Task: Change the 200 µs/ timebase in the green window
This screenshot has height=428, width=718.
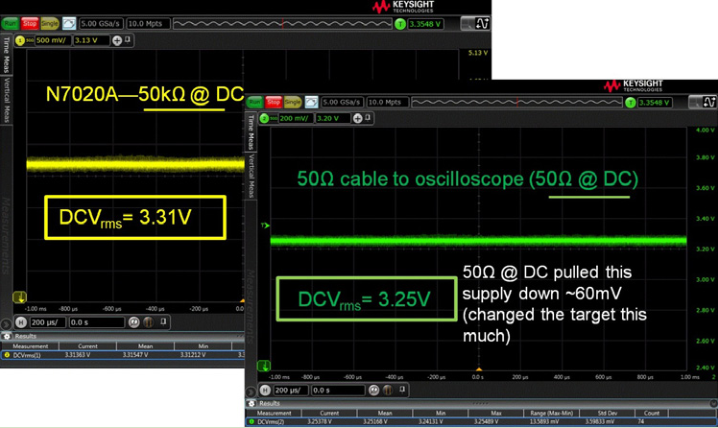Action: (x=290, y=390)
